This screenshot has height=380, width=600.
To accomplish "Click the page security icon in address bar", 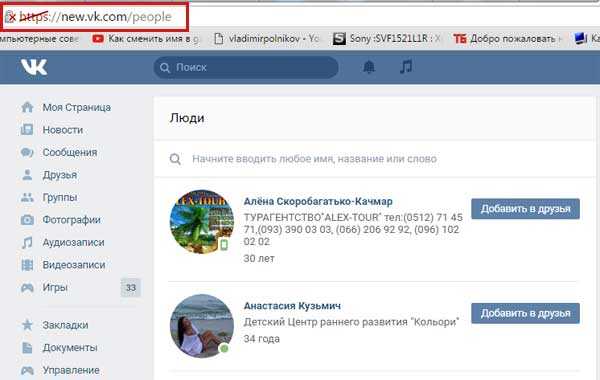I will [x=10, y=17].
